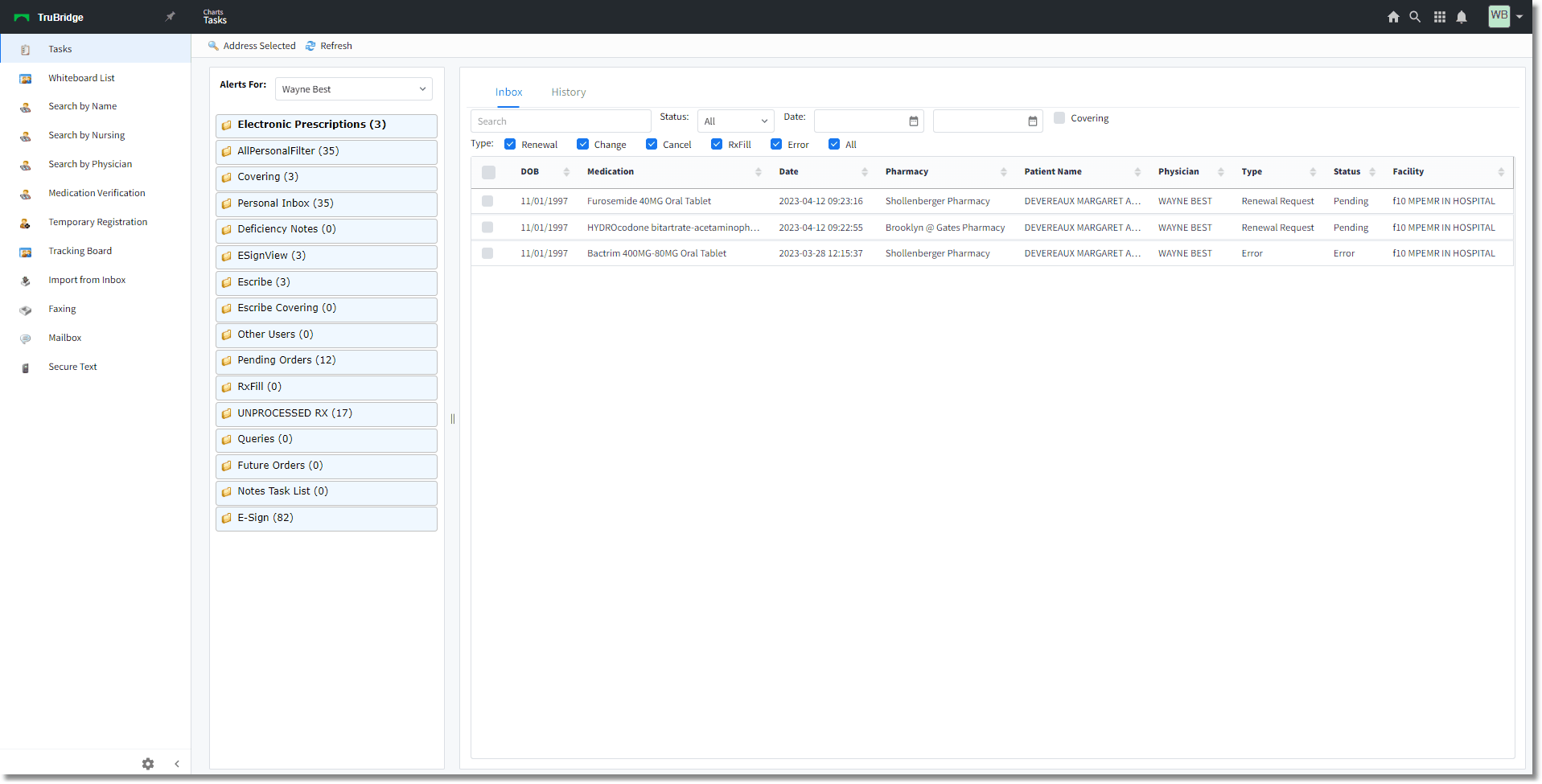1542x784 pixels.
Task: Click the Temporary Registration sidebar icon
Action: (26, 223)
